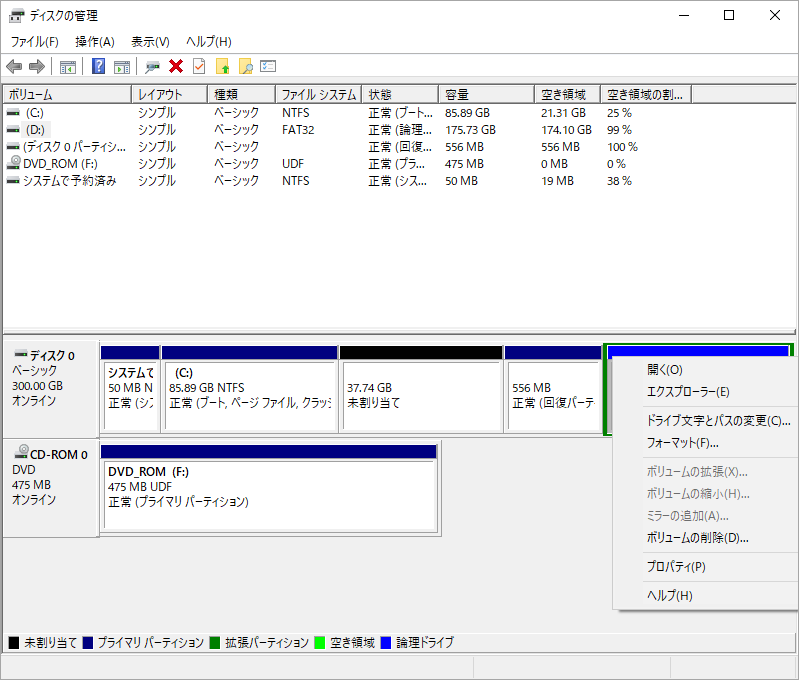Image resolution: width=799 pixels, height=680 pixels.
Task: Choose ボリュームの削除(D)... in context menu
Action: click(698, 538)
